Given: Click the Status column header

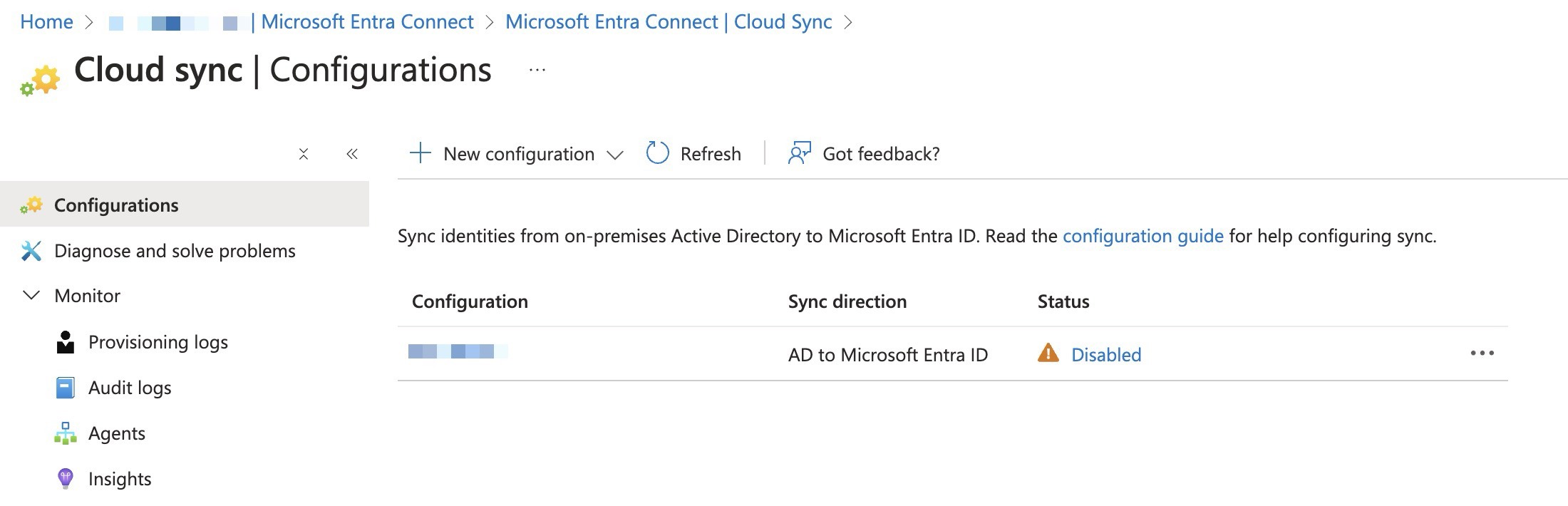Looking at the screenshot, I should (x=1063, y=301).
